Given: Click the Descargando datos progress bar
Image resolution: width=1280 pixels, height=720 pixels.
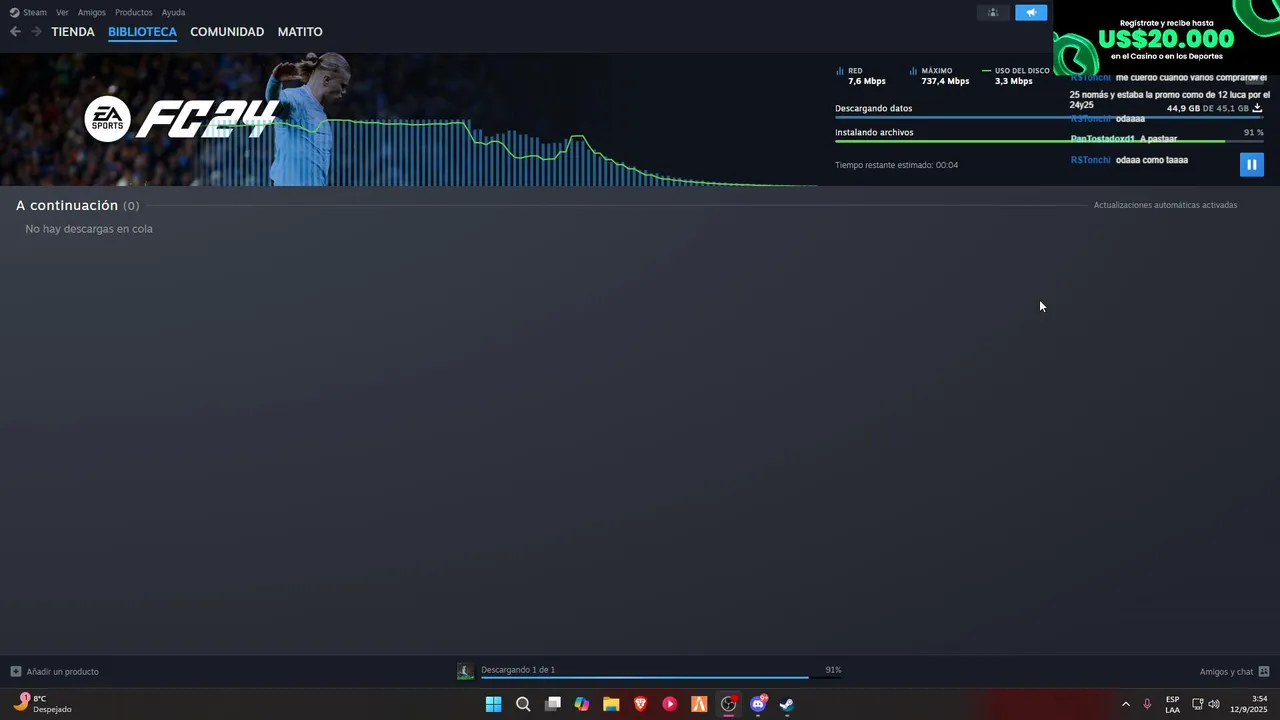Looking at the screenshot, I should (1049, 117).
